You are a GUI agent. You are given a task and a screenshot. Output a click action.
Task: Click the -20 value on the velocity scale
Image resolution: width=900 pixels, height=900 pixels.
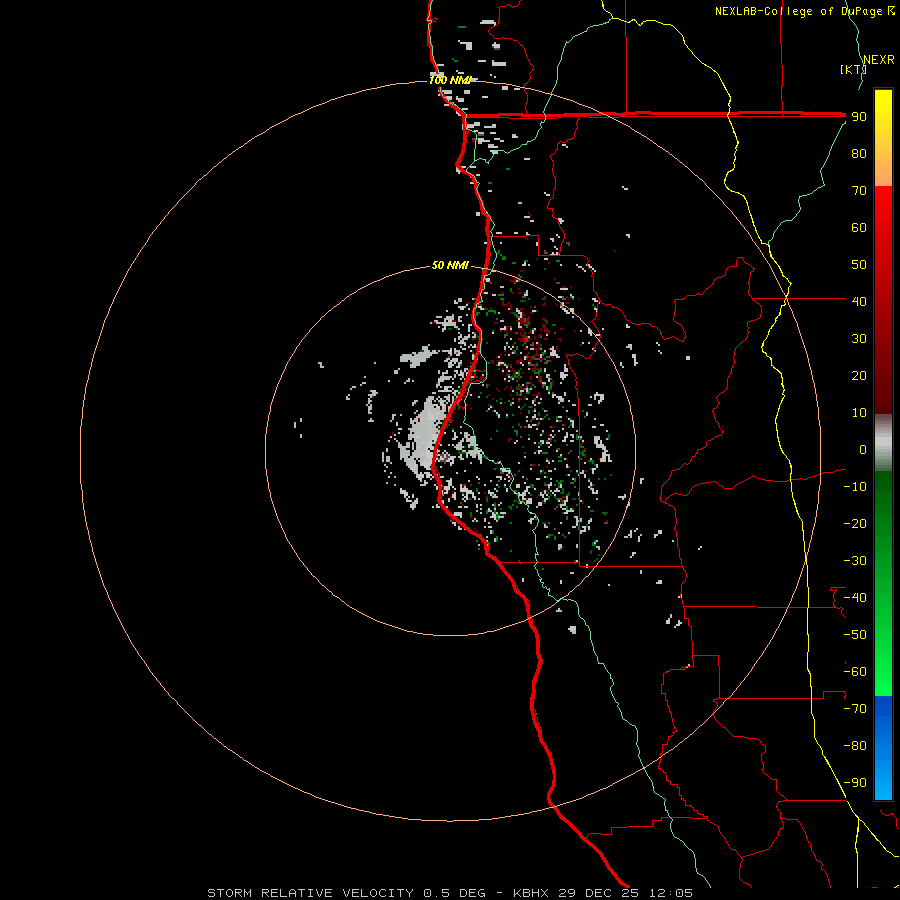click(x=855, y=523)
